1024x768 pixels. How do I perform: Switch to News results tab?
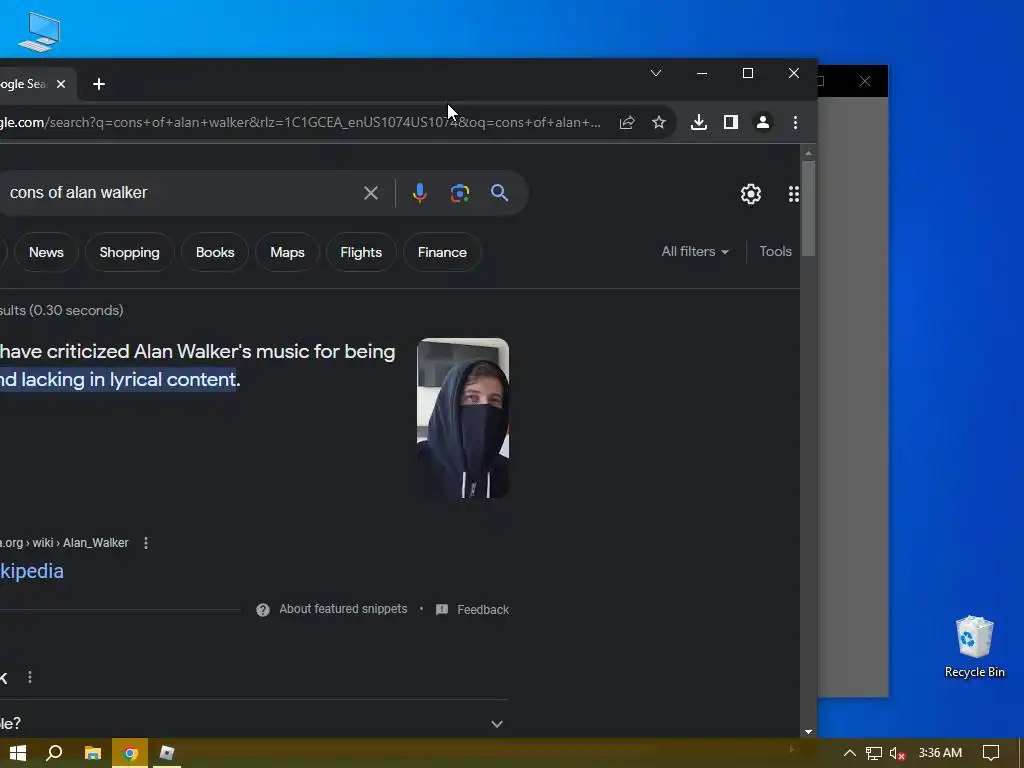click(x=46, y=252)
